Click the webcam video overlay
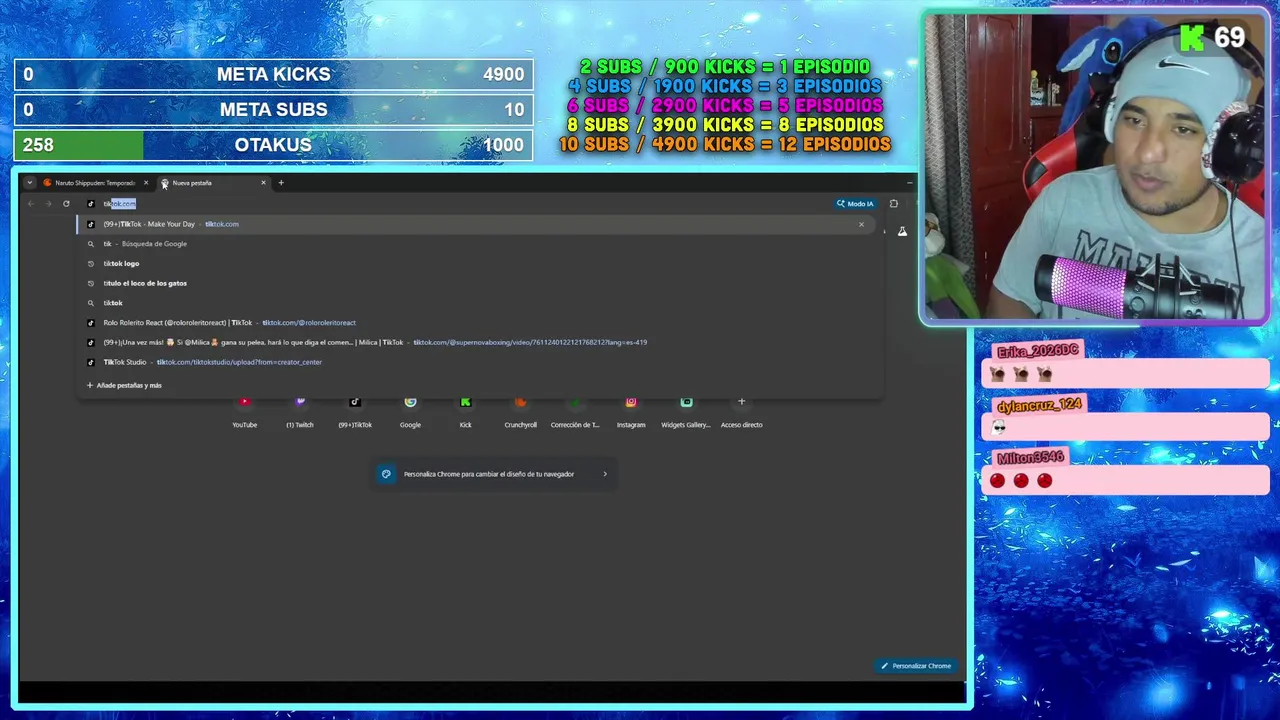1280x720 pixels. [x=1095, y=167]
